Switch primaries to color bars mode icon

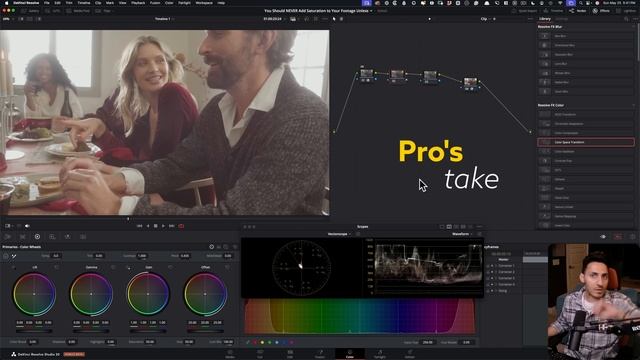click(219, 247)
